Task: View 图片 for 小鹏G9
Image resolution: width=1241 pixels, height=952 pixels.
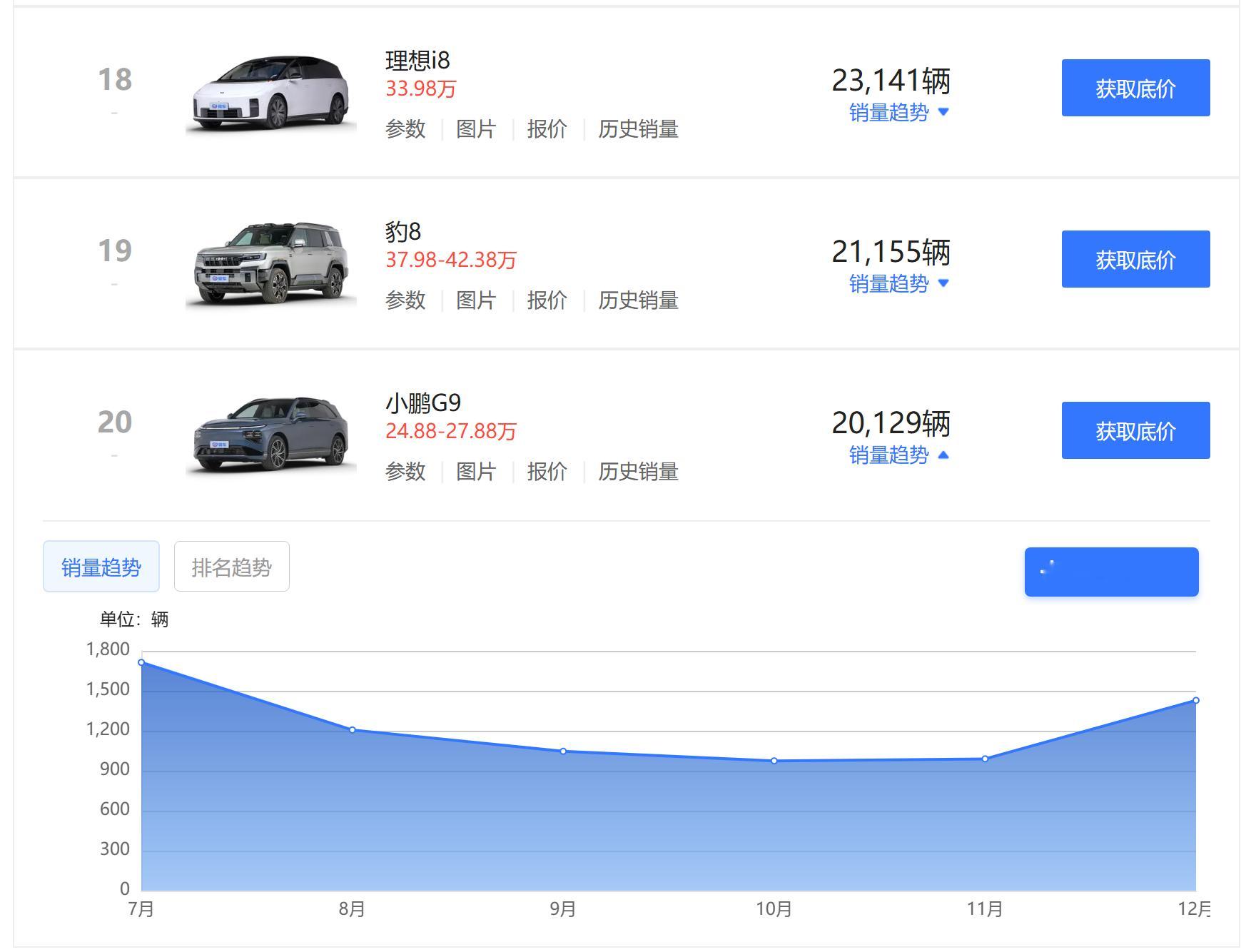Action: pyautogui.click(x=476, y=472)
